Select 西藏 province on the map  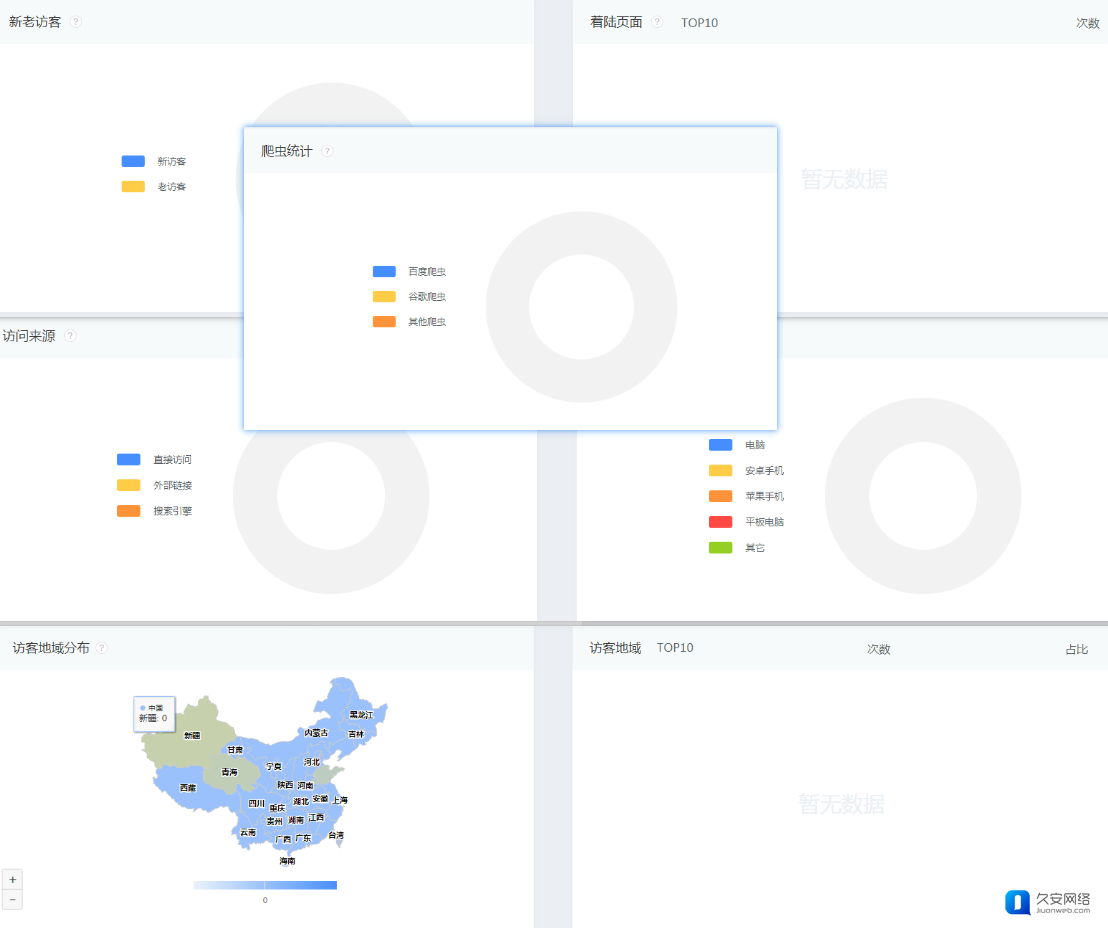click(188, 788)
